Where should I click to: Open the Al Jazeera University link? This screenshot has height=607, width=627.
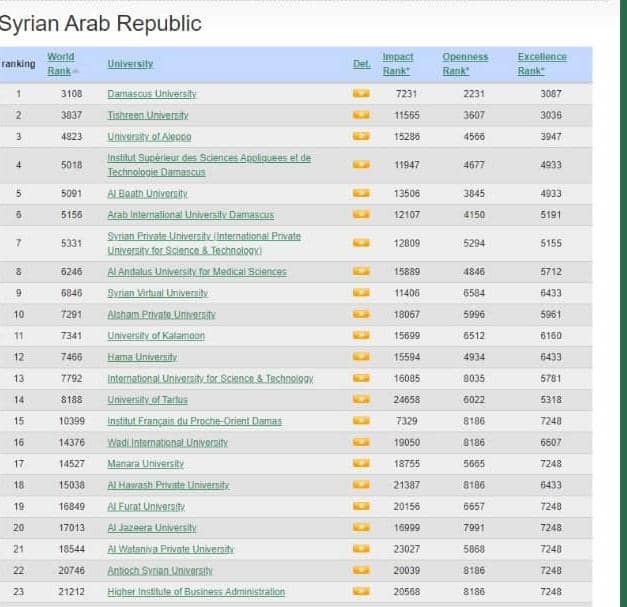152,528
